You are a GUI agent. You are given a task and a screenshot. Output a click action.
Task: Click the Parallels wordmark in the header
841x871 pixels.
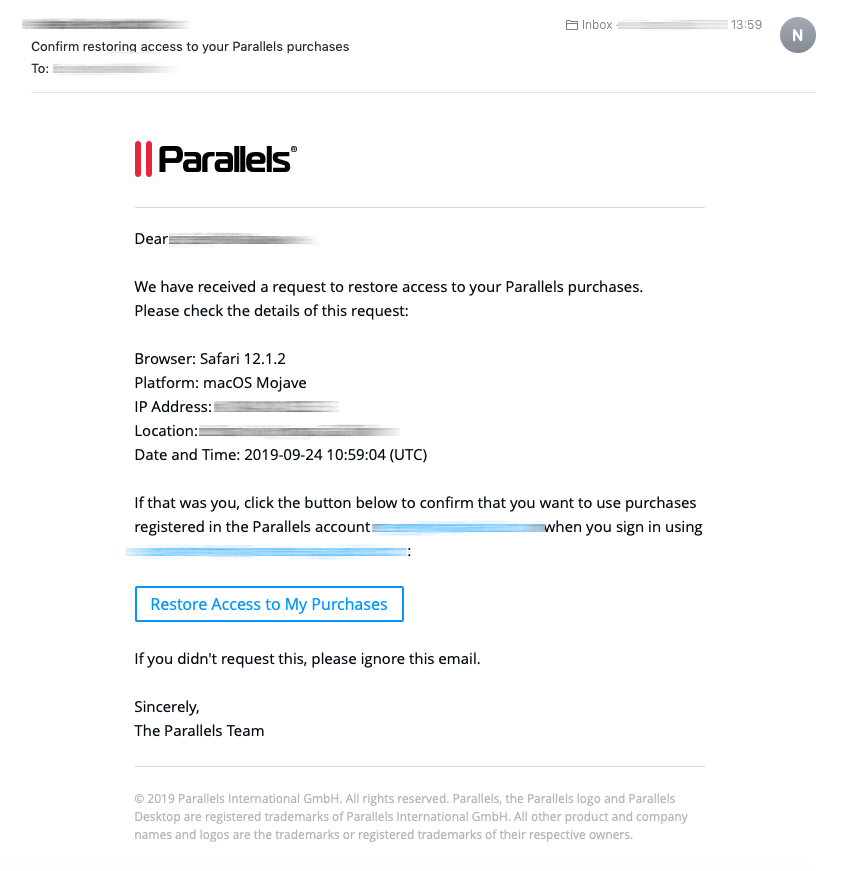(227, 159)
